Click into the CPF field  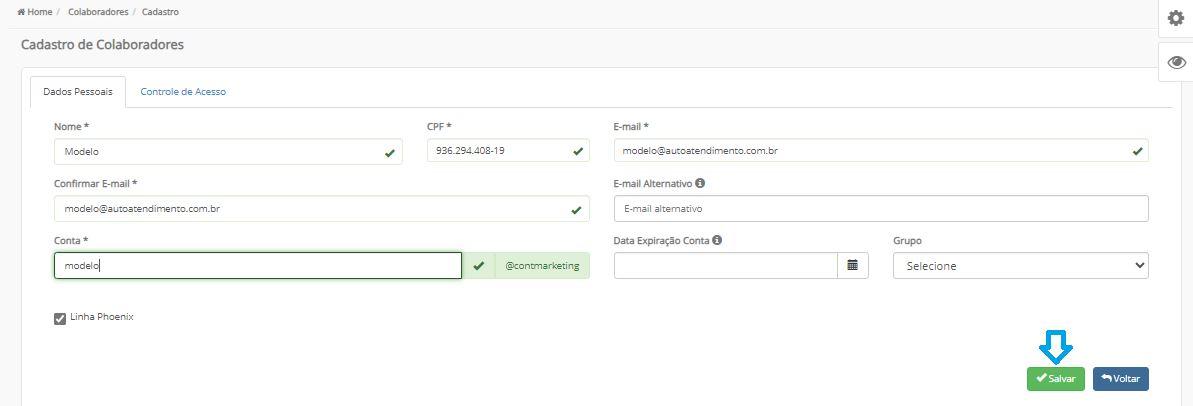[x=508, y=151]
